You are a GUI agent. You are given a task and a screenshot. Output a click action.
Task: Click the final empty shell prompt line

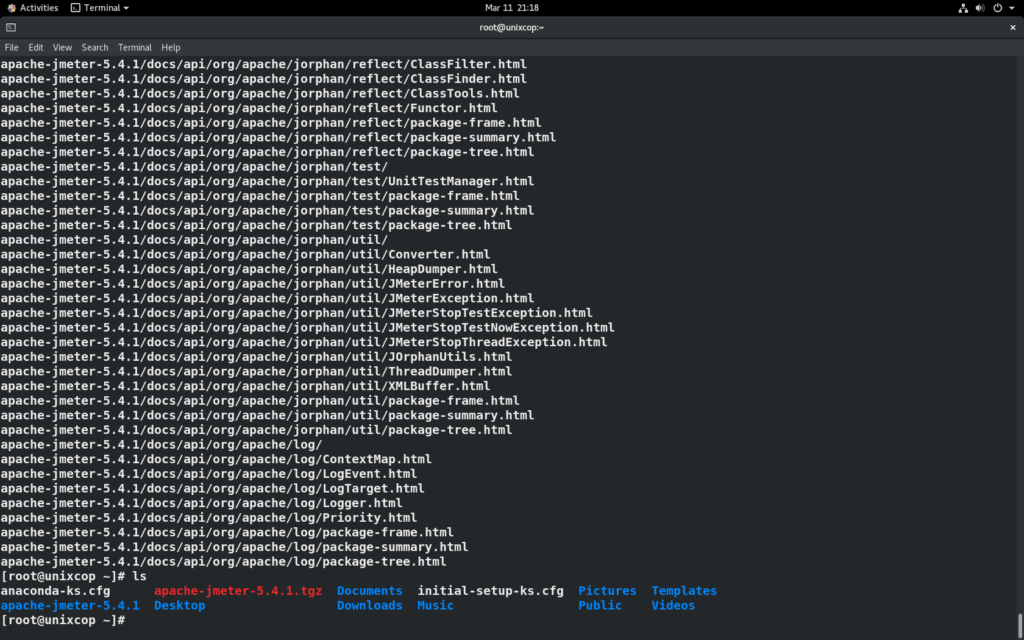pyautogui.click(x=63, y=620)
